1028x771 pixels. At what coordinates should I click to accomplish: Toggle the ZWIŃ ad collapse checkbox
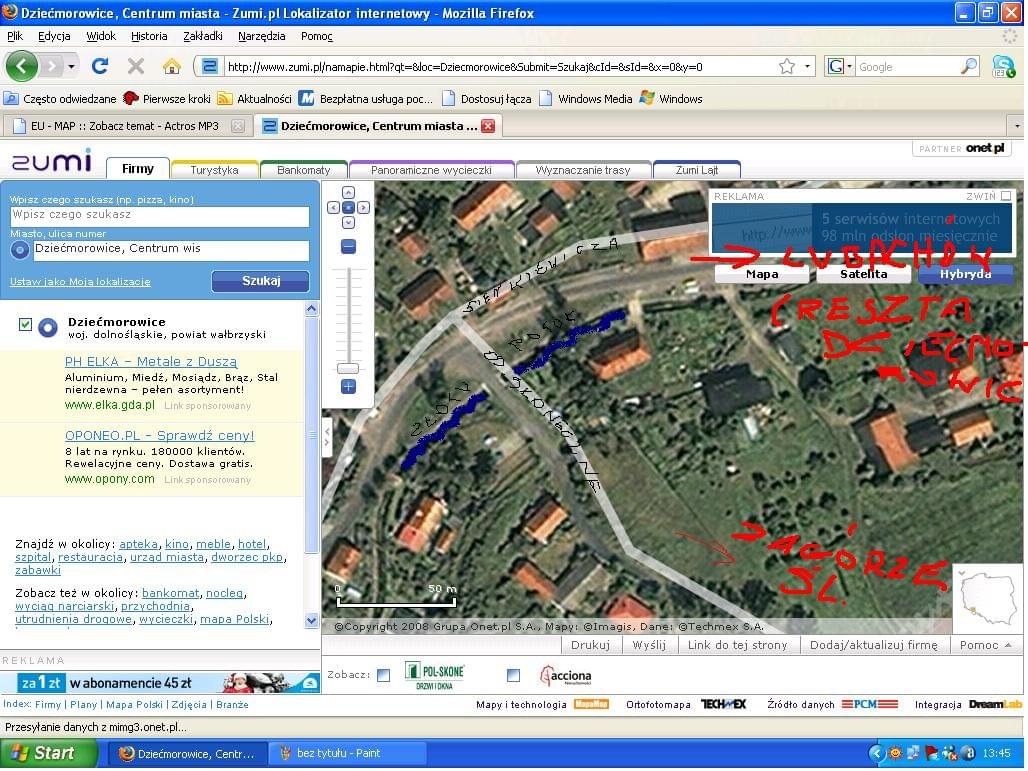(1006, 195)
